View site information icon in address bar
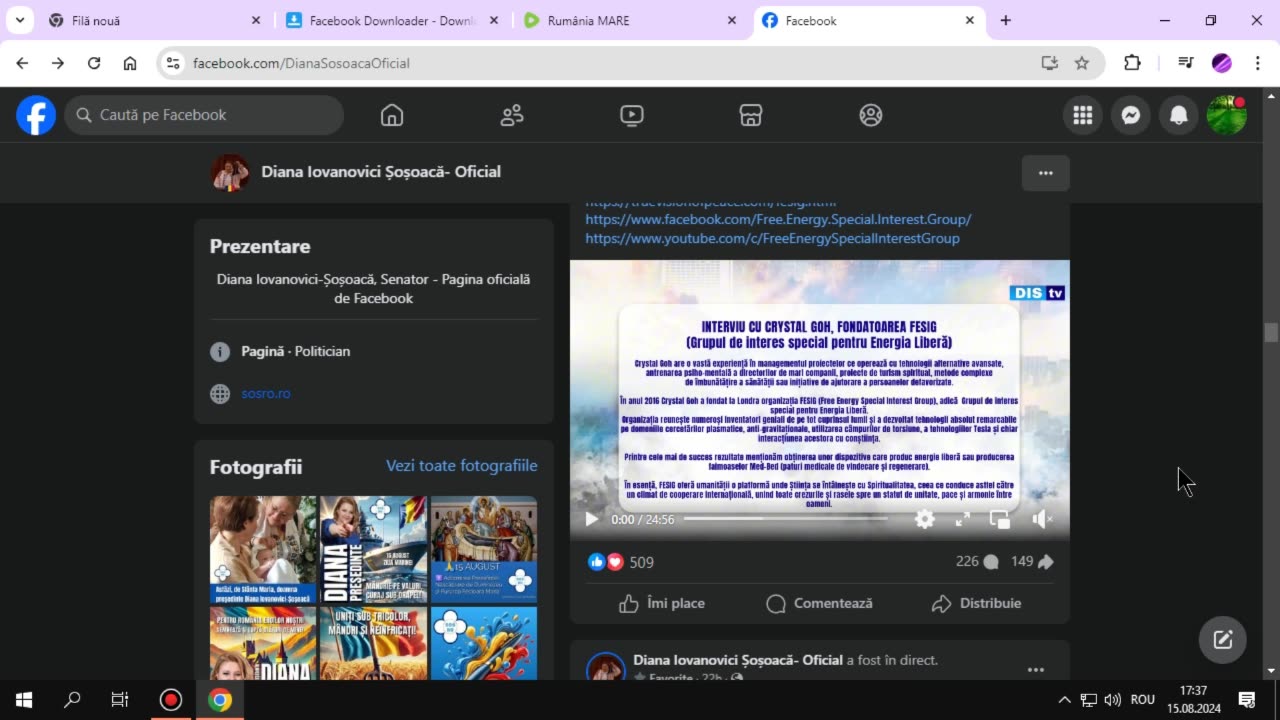Image resolution: width=1280 pixels, height=720 pixels. point(173,63)
